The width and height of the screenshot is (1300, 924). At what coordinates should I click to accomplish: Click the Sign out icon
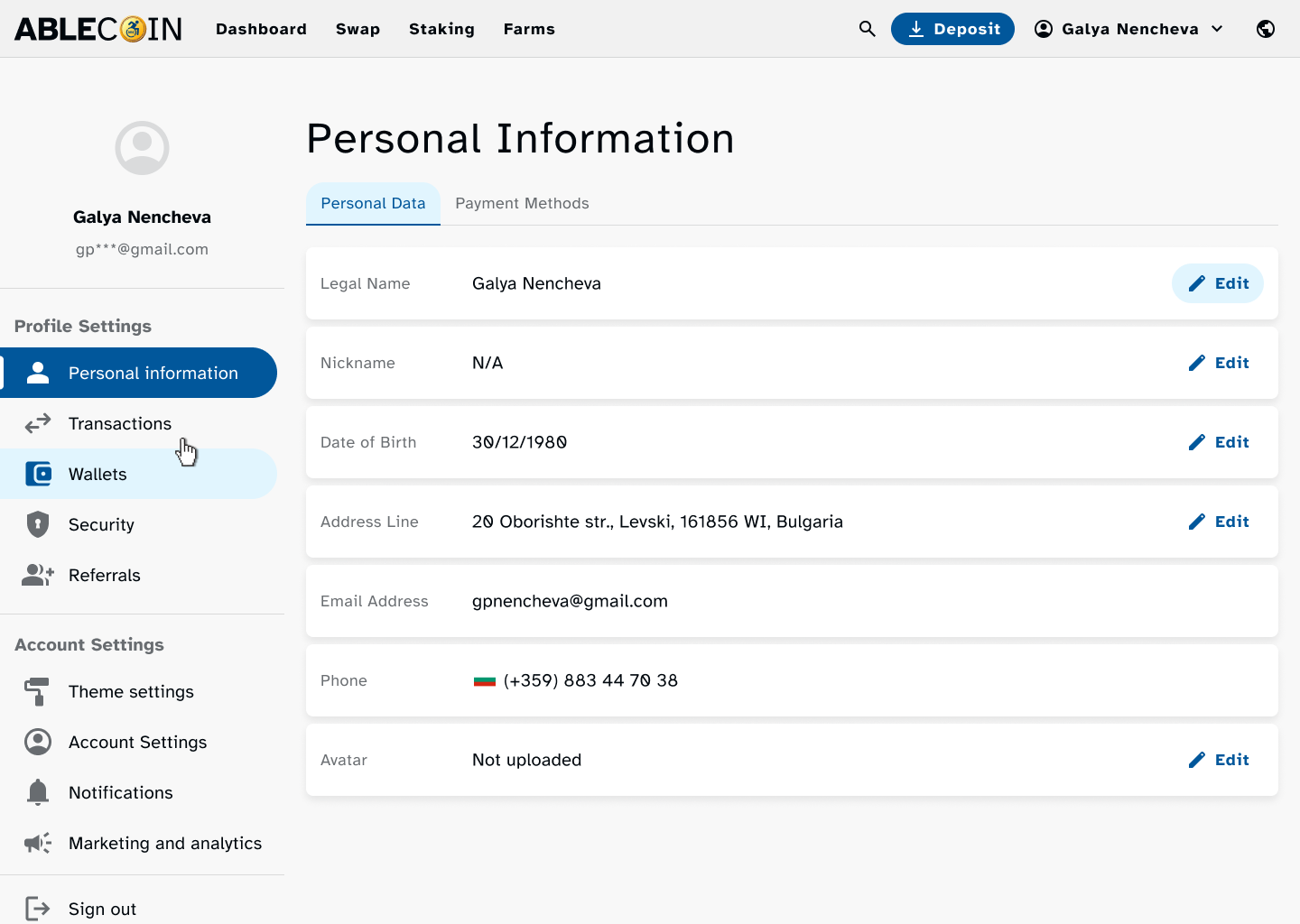coord(38,908)
